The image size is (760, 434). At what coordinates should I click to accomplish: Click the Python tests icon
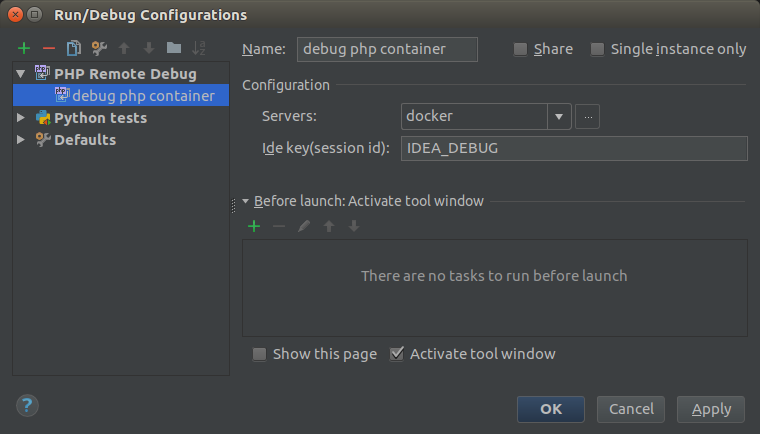click(x=43, y=117)
